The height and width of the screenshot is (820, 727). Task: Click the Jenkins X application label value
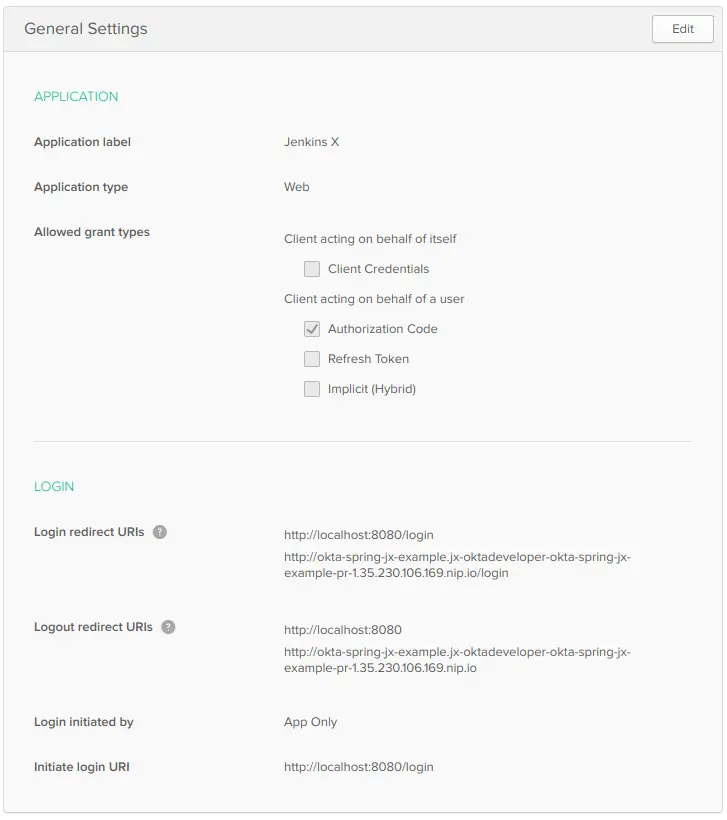pos(312,142)
